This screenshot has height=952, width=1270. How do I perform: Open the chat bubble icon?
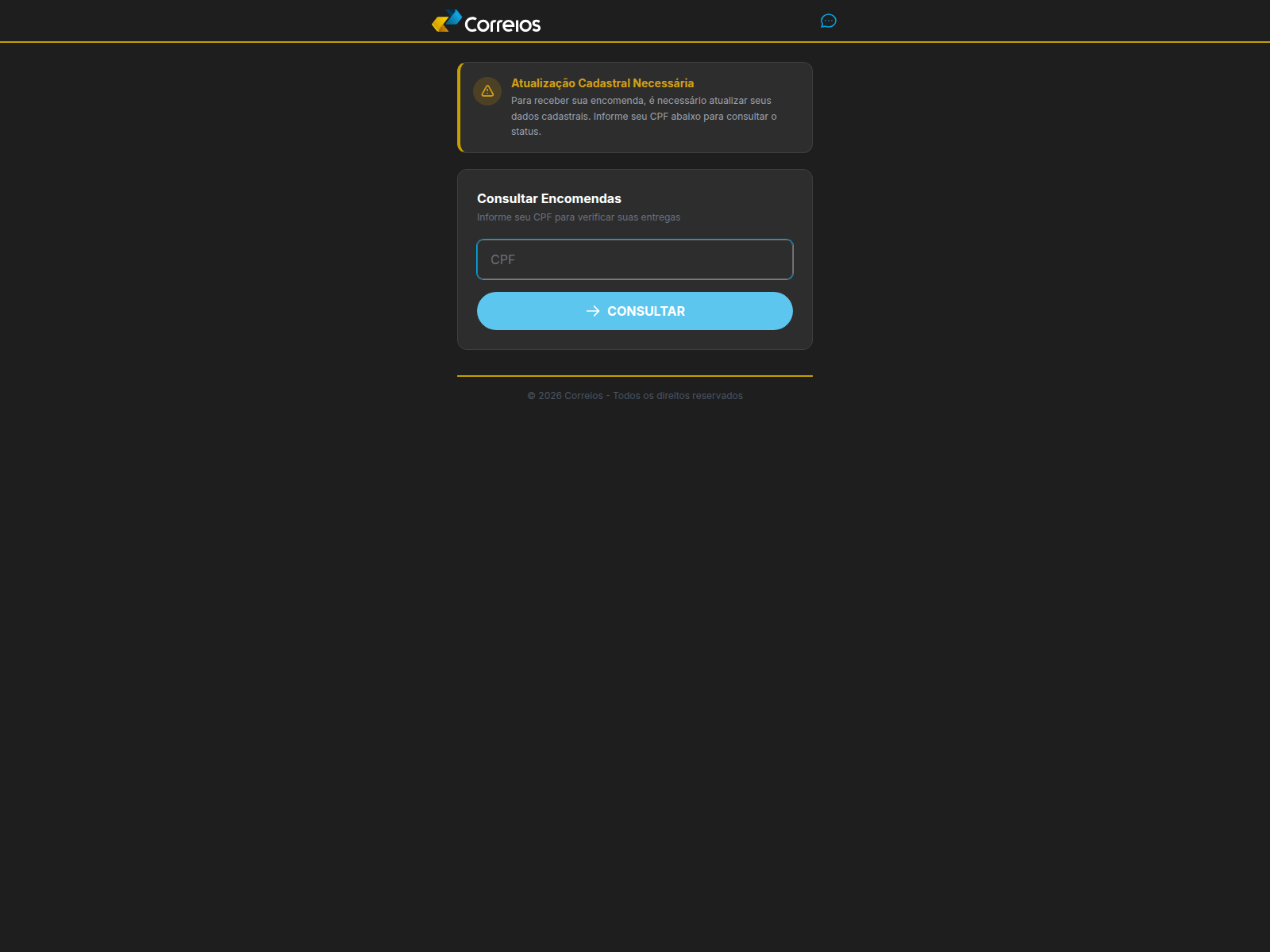[x=828, y=21]
